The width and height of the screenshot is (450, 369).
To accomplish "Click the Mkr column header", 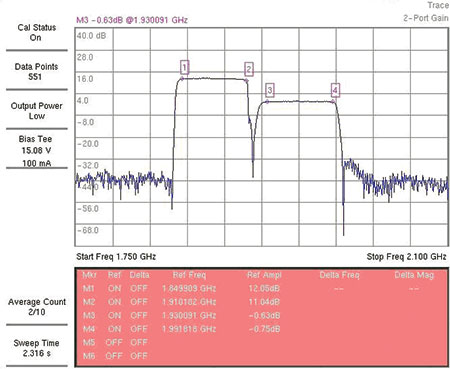I will (89, 275).
